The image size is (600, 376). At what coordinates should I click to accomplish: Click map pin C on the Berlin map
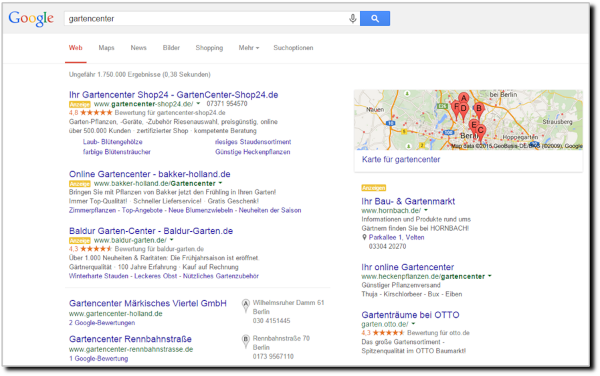(481, 132)
